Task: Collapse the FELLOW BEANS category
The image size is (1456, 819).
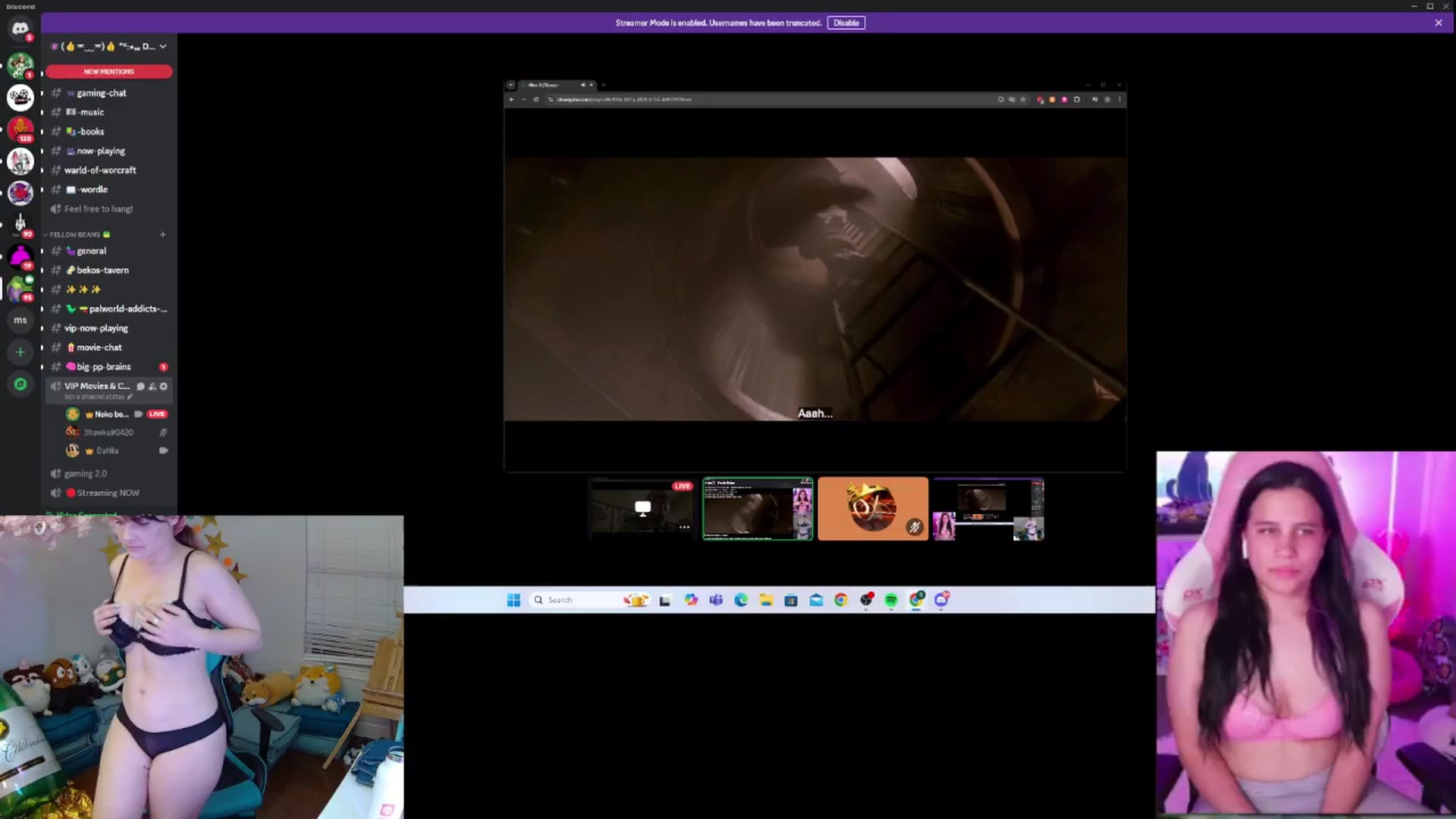Action: pos(76,234)
